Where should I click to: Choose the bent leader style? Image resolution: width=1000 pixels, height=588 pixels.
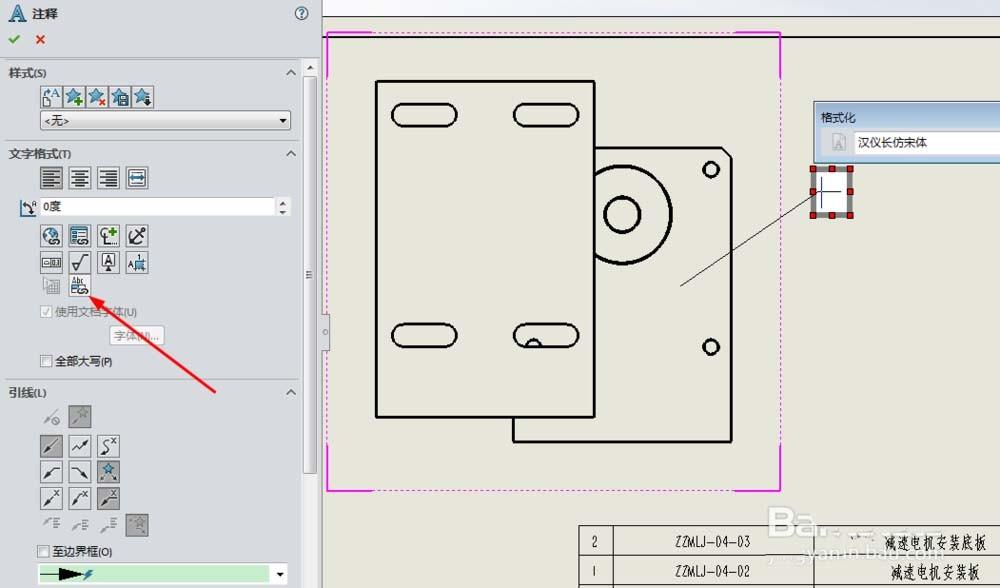(x=79, y=445)
